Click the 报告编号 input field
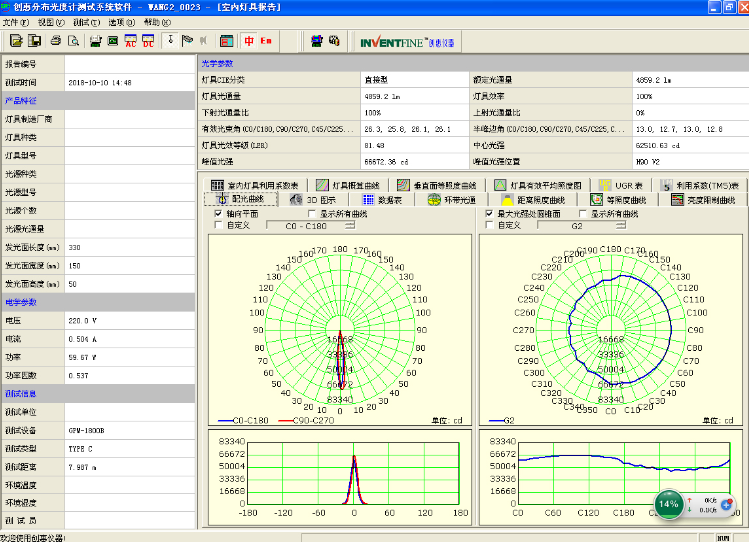Screen dimensions: 749x542 click(x=130, y=64)
